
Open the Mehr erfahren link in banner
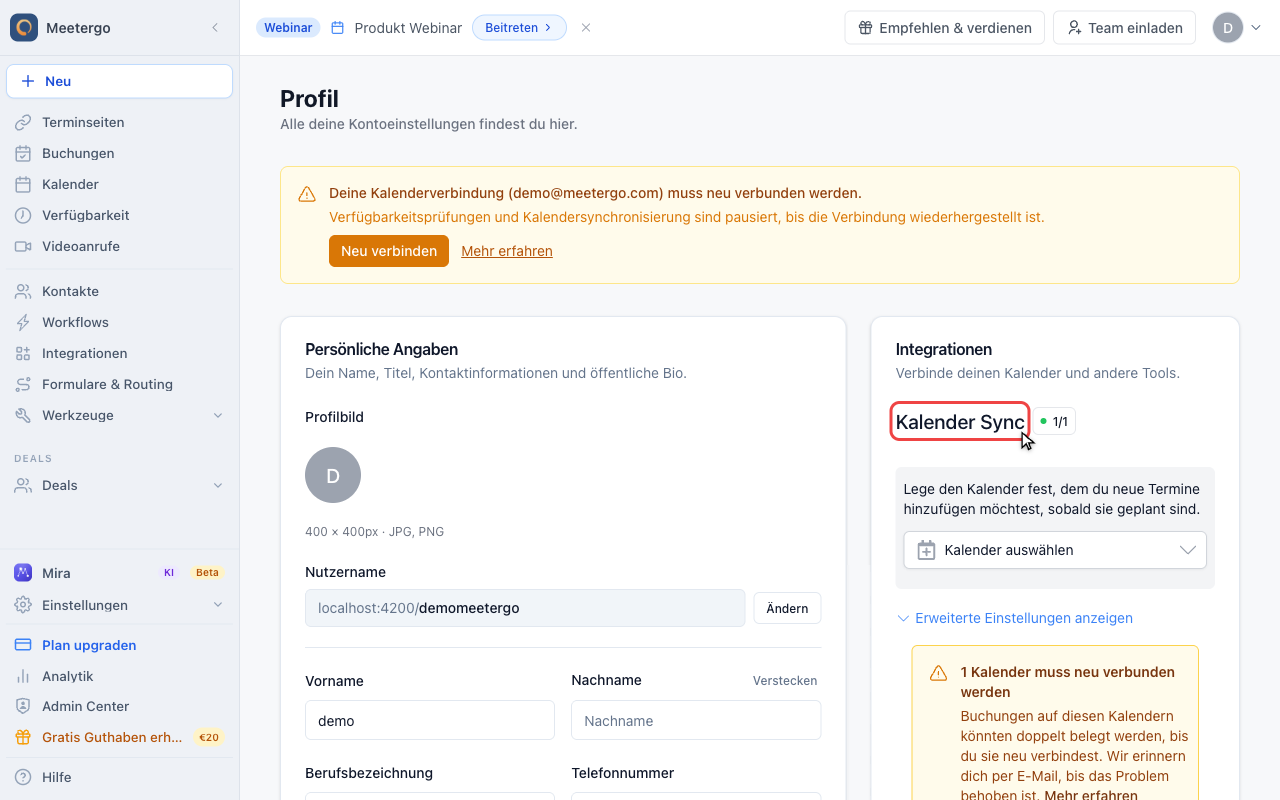507,251
